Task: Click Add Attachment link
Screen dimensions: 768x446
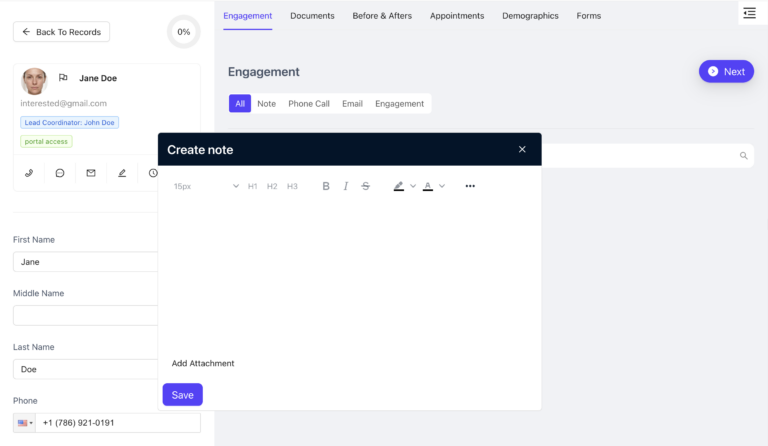Action: [203, 363]
